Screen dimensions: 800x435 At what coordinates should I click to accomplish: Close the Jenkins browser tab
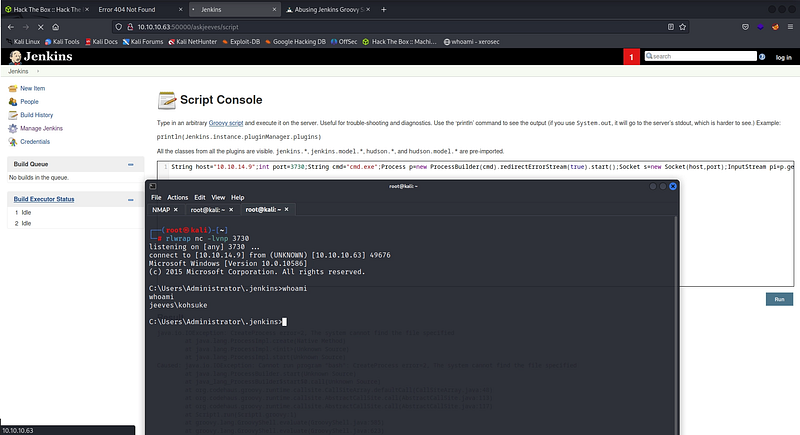pos(274,9)
